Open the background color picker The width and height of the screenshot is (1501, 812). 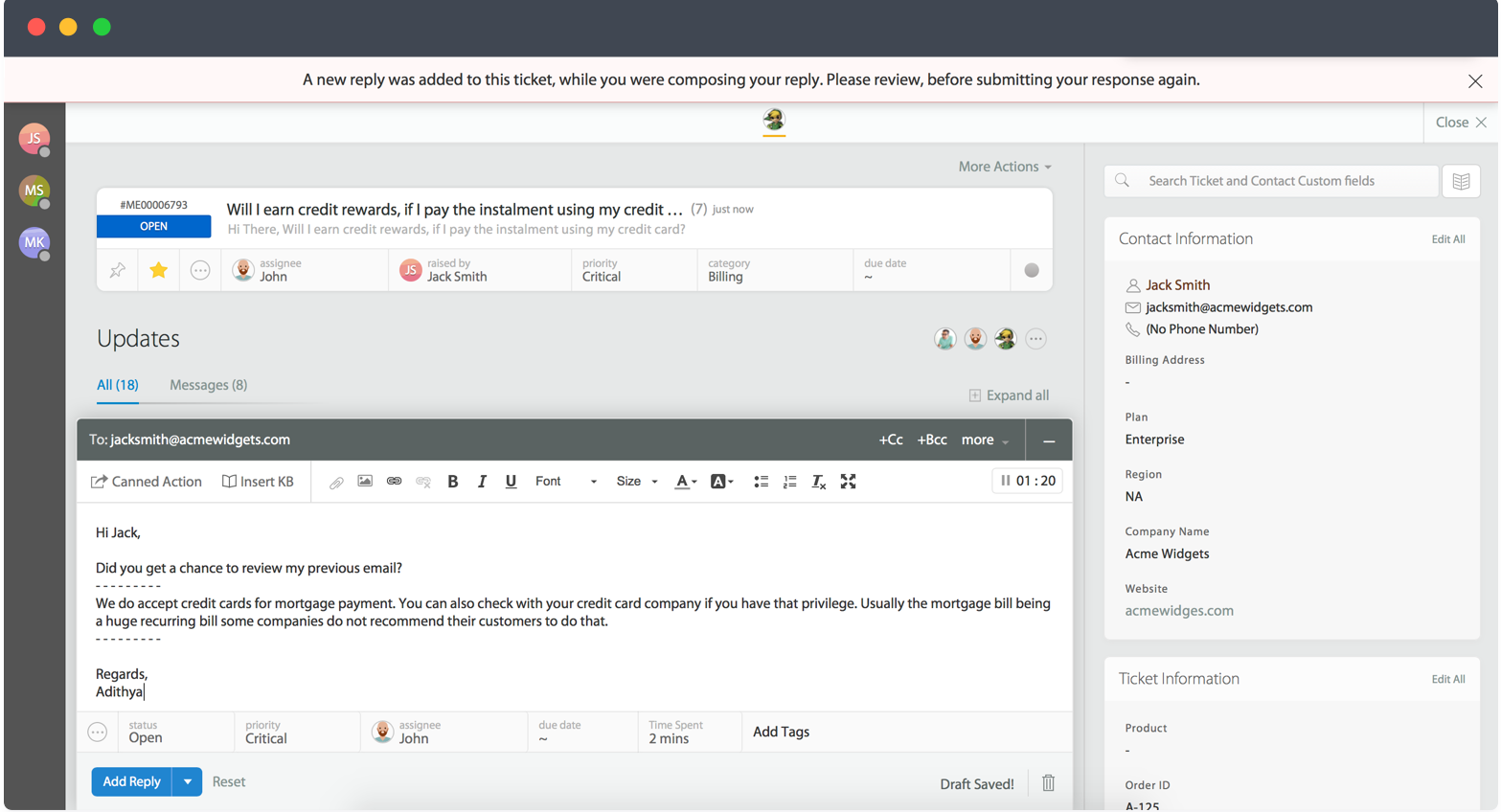(x=721, y=482)
